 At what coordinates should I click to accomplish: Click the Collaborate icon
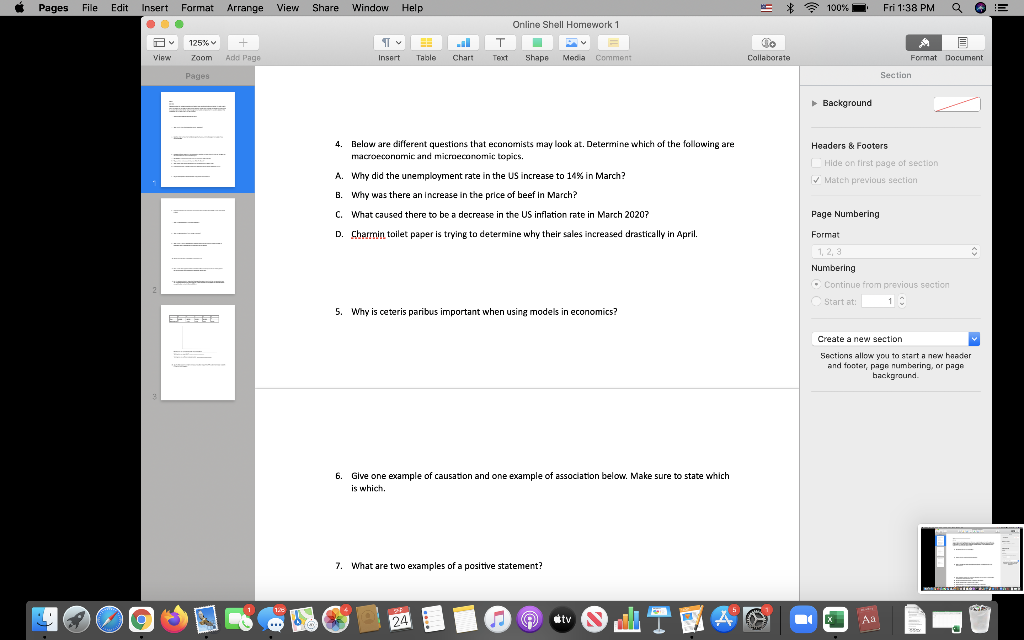(767, 42)
